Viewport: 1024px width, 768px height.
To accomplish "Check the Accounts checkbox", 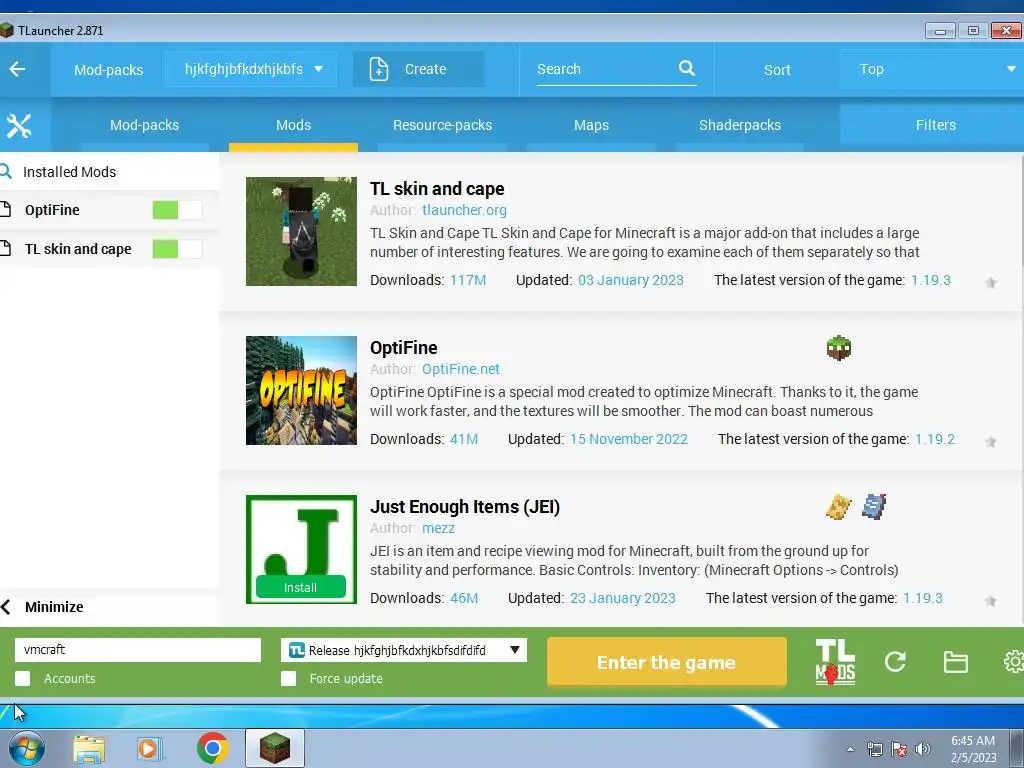I will coord(23,679).
